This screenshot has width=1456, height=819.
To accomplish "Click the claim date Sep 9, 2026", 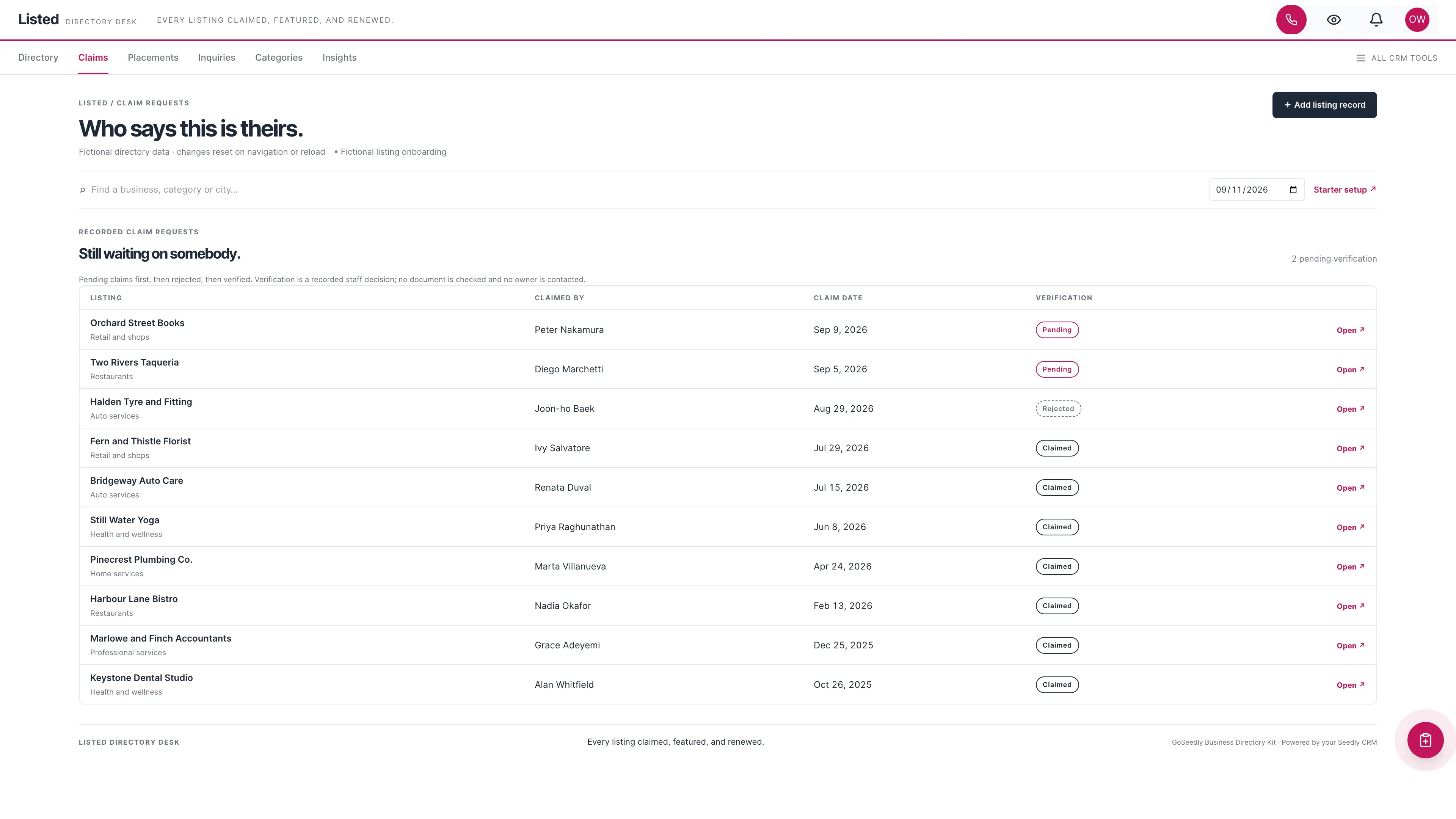I will tap(840, 330).
